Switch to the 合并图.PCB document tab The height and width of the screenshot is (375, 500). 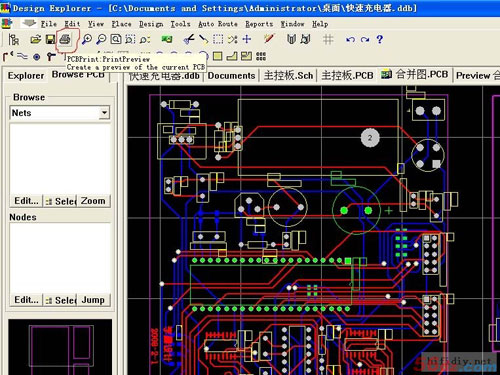415,74
